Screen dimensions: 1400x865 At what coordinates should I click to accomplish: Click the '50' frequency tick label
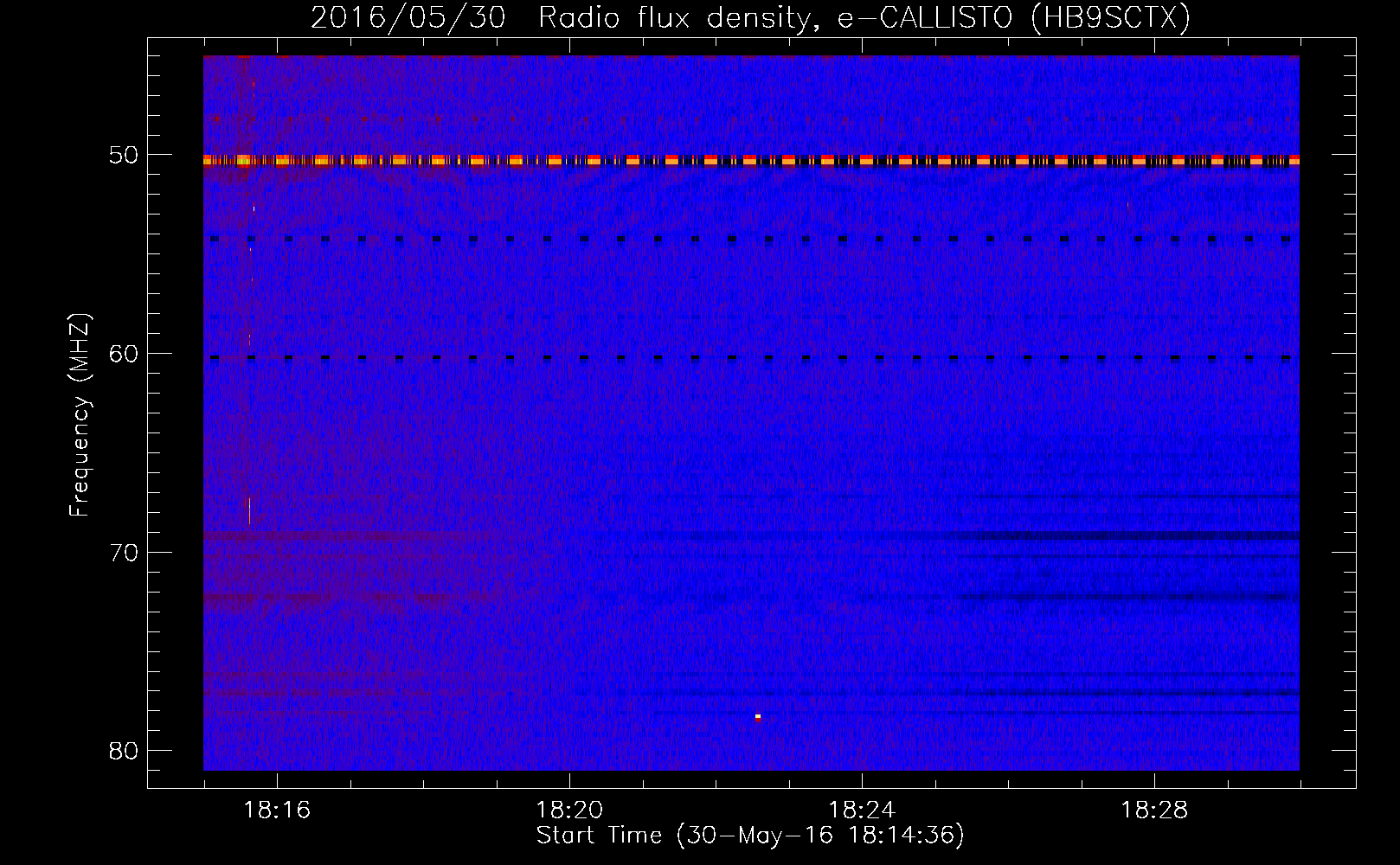pos(124,156)
